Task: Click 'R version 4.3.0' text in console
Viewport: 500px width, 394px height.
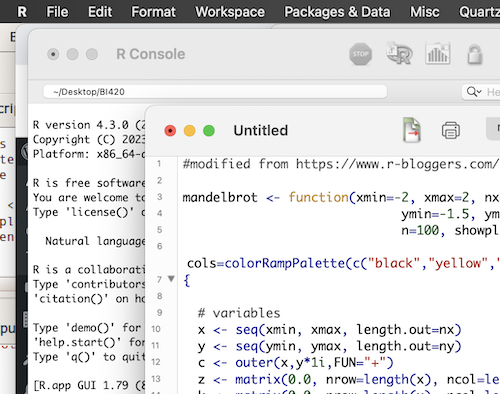Action: click(80, 125)
